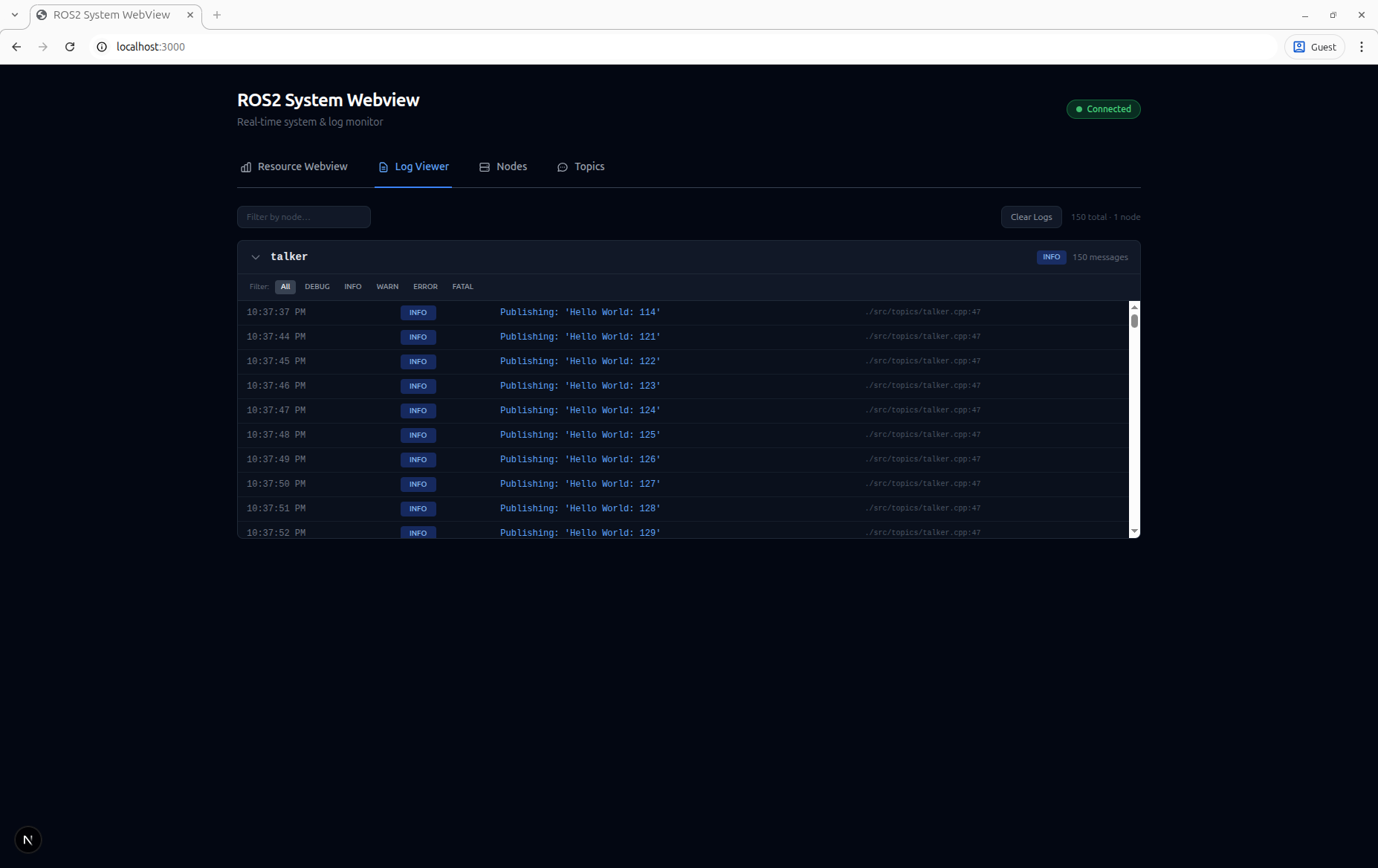
Task: Open the Resource Webview tab bar chart icon
Action: pos(246,166)
